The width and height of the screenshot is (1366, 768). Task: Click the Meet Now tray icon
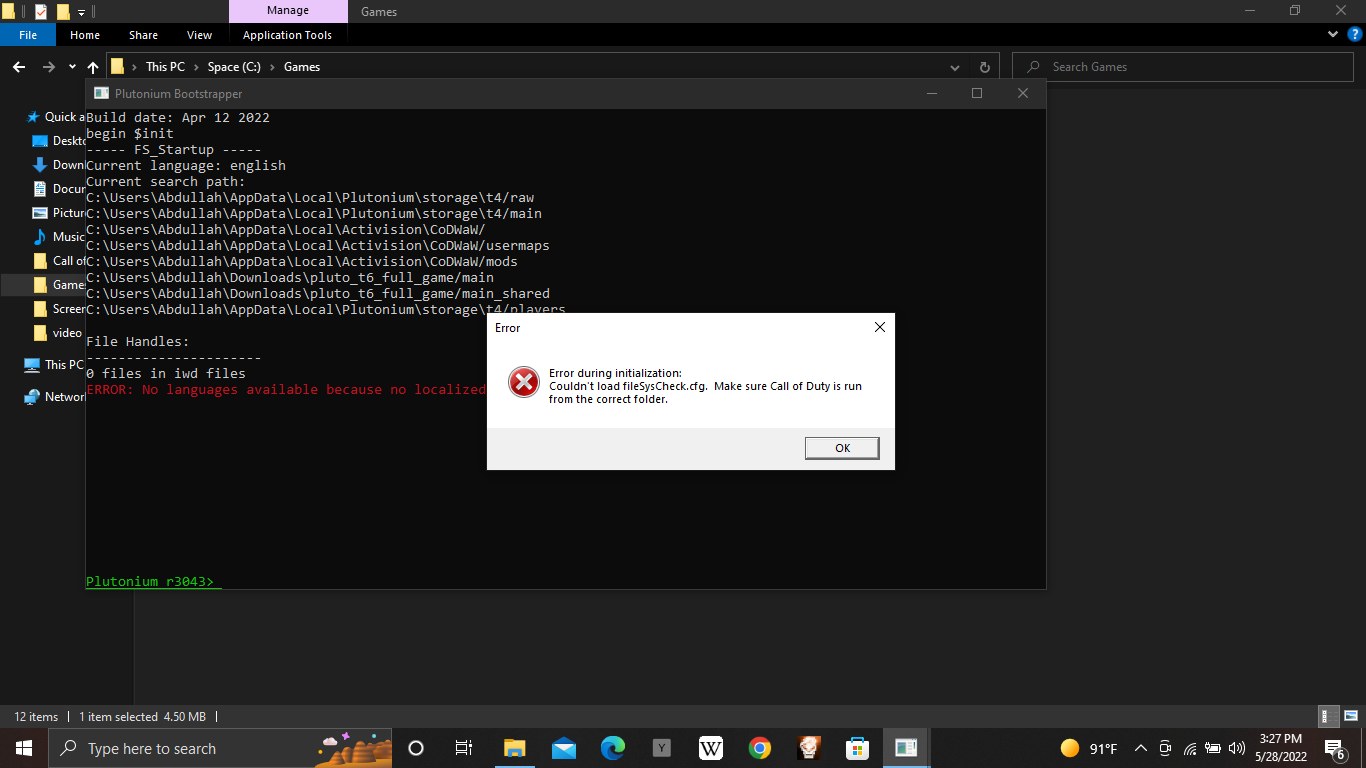(x=1165, y=748)
